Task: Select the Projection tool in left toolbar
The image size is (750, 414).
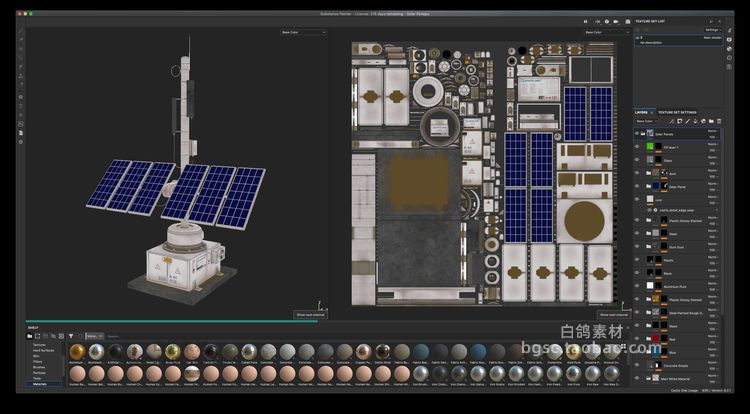Action: [21, 48]
